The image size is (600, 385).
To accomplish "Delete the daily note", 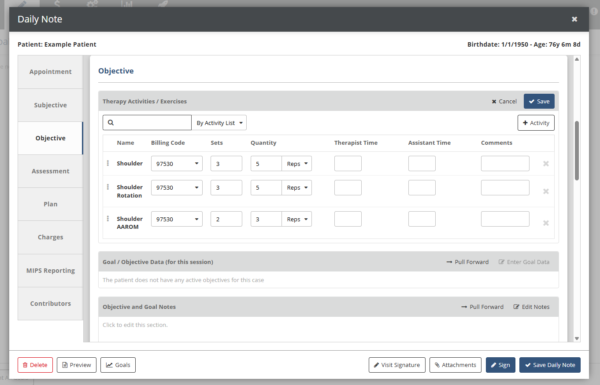I will coord(35,365).
